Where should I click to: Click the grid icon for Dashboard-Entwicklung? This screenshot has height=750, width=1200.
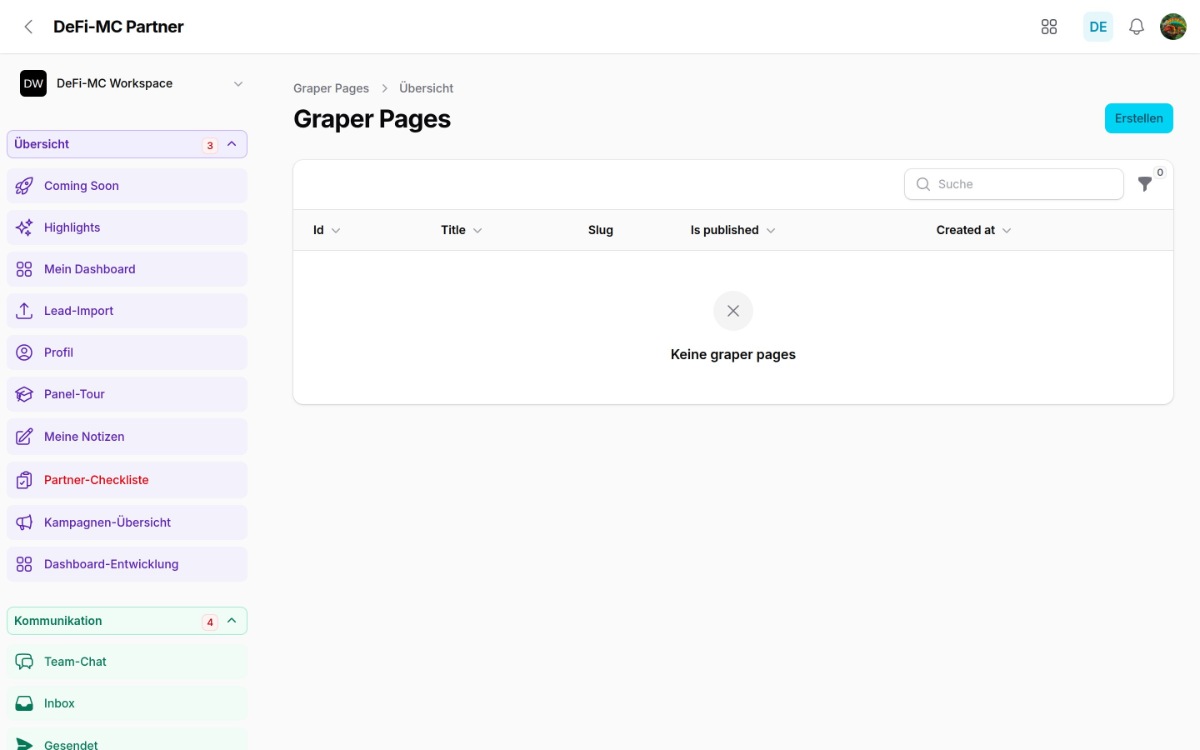point(25,564)
